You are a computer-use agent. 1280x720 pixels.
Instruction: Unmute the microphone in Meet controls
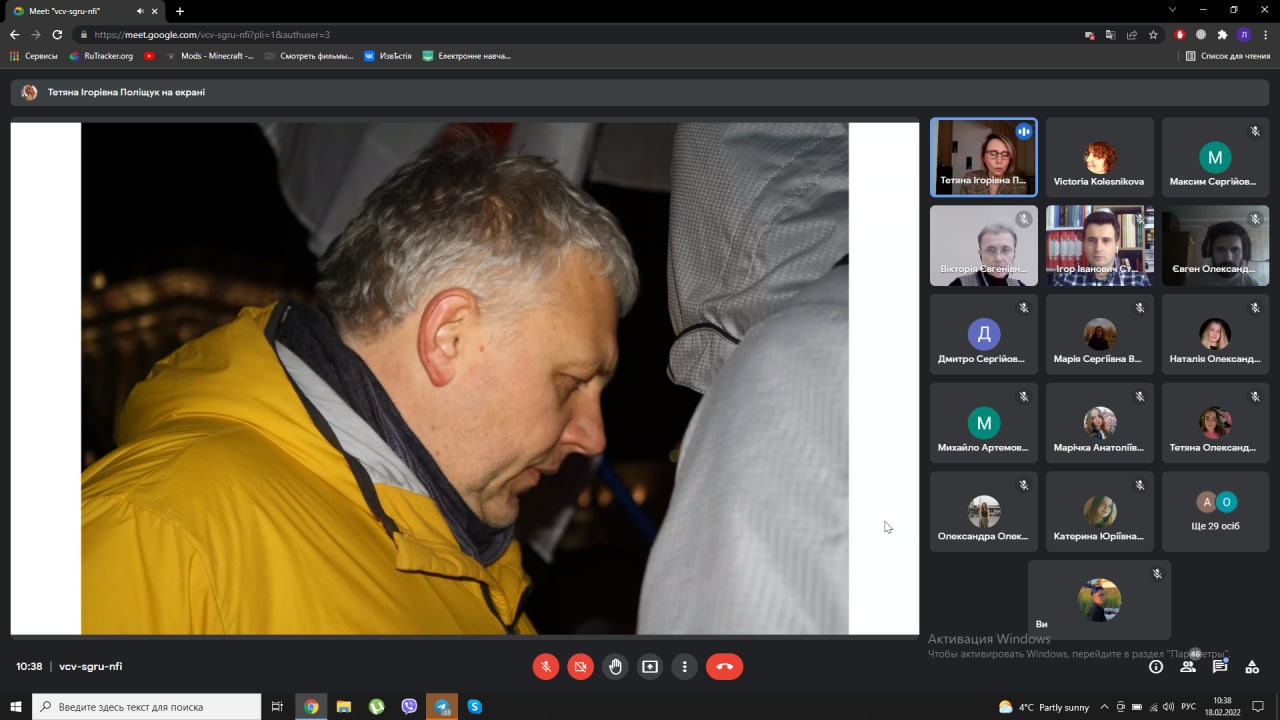[x=546, y=667]
